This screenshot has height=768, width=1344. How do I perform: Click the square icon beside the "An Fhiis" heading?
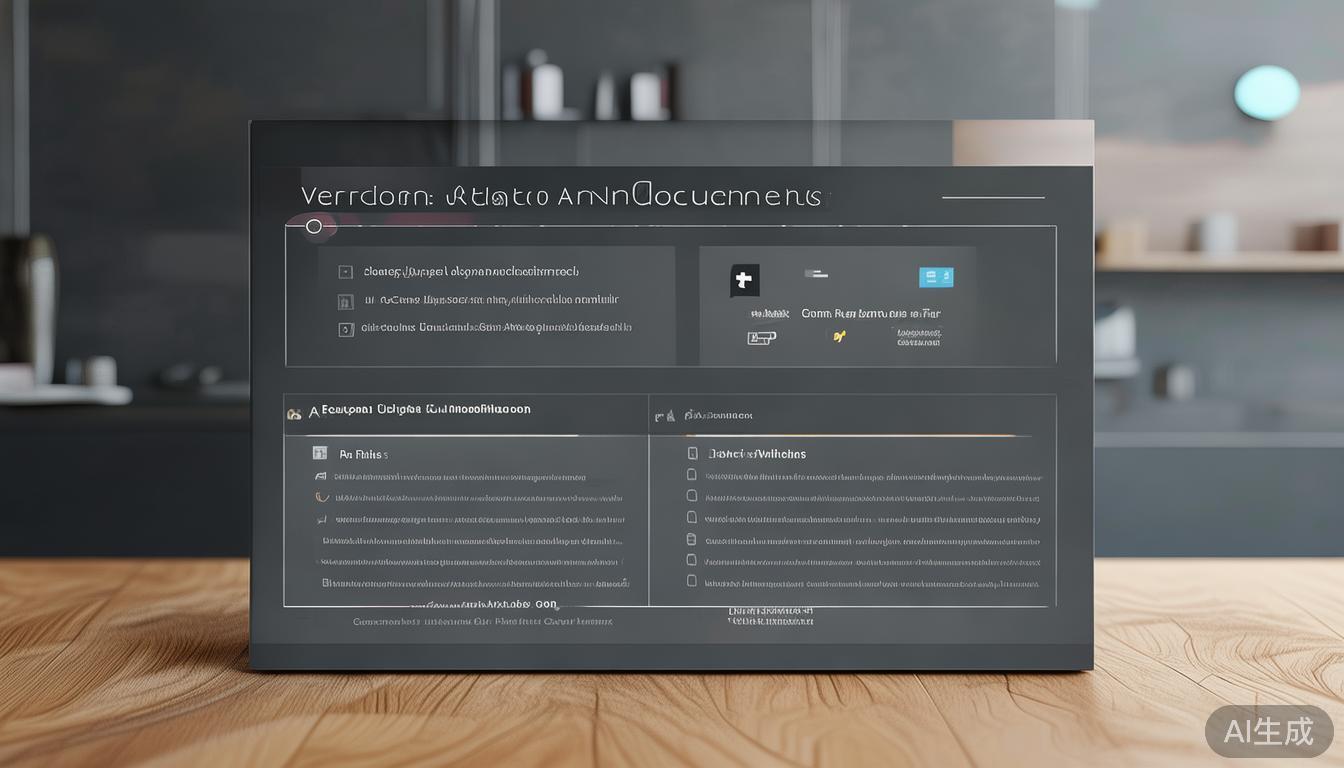click(320, 453)
